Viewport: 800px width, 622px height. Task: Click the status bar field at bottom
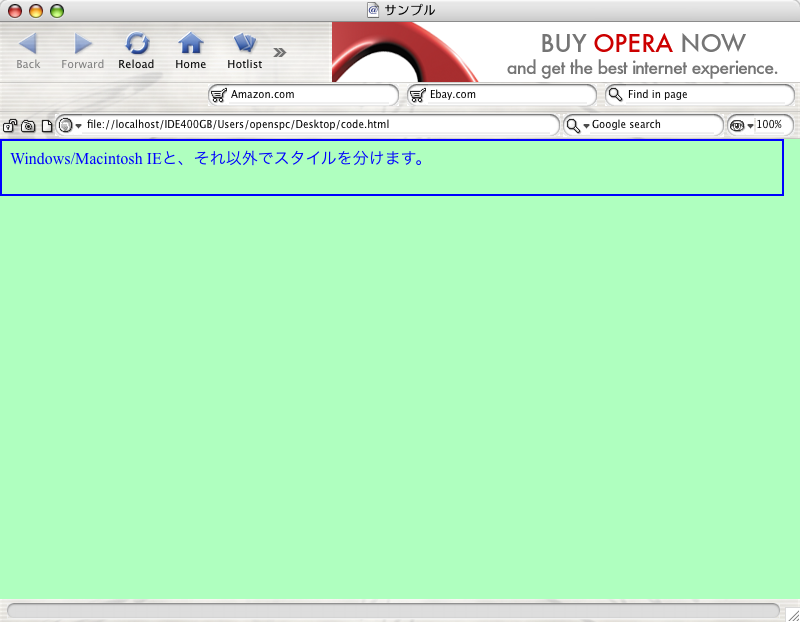(393, 610)
